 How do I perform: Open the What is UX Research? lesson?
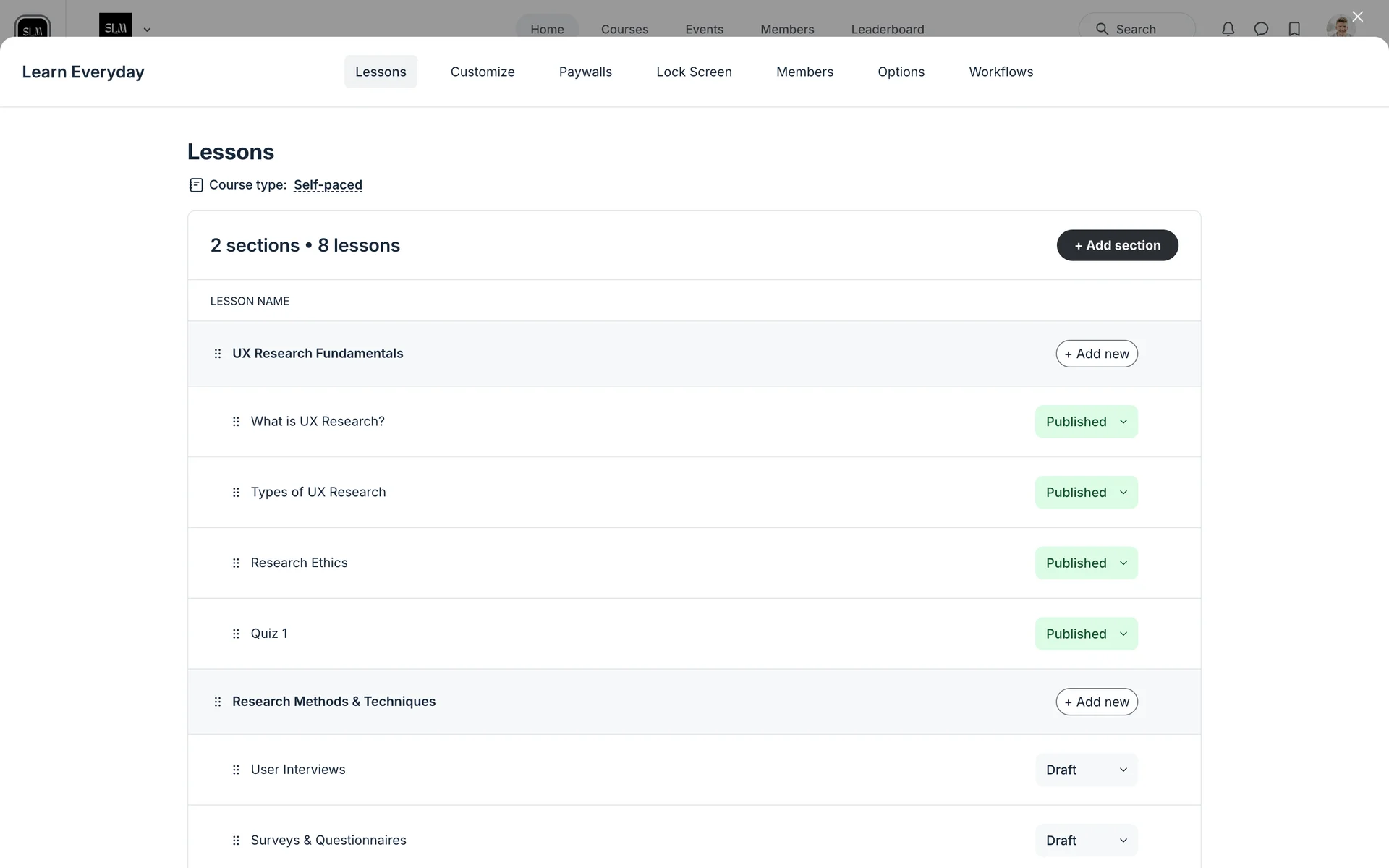click(x=318, y=422)
